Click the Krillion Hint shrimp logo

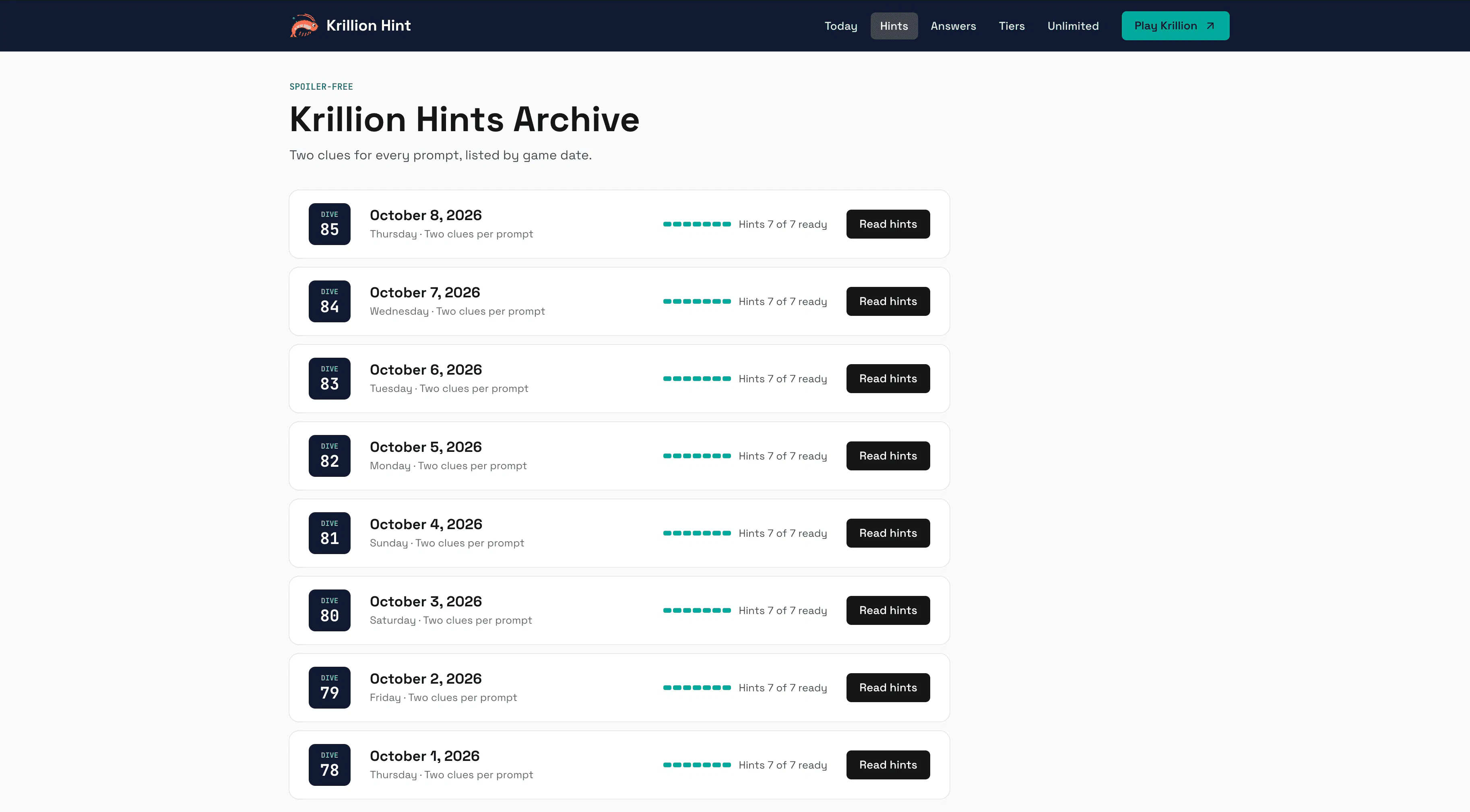point(303,26)
